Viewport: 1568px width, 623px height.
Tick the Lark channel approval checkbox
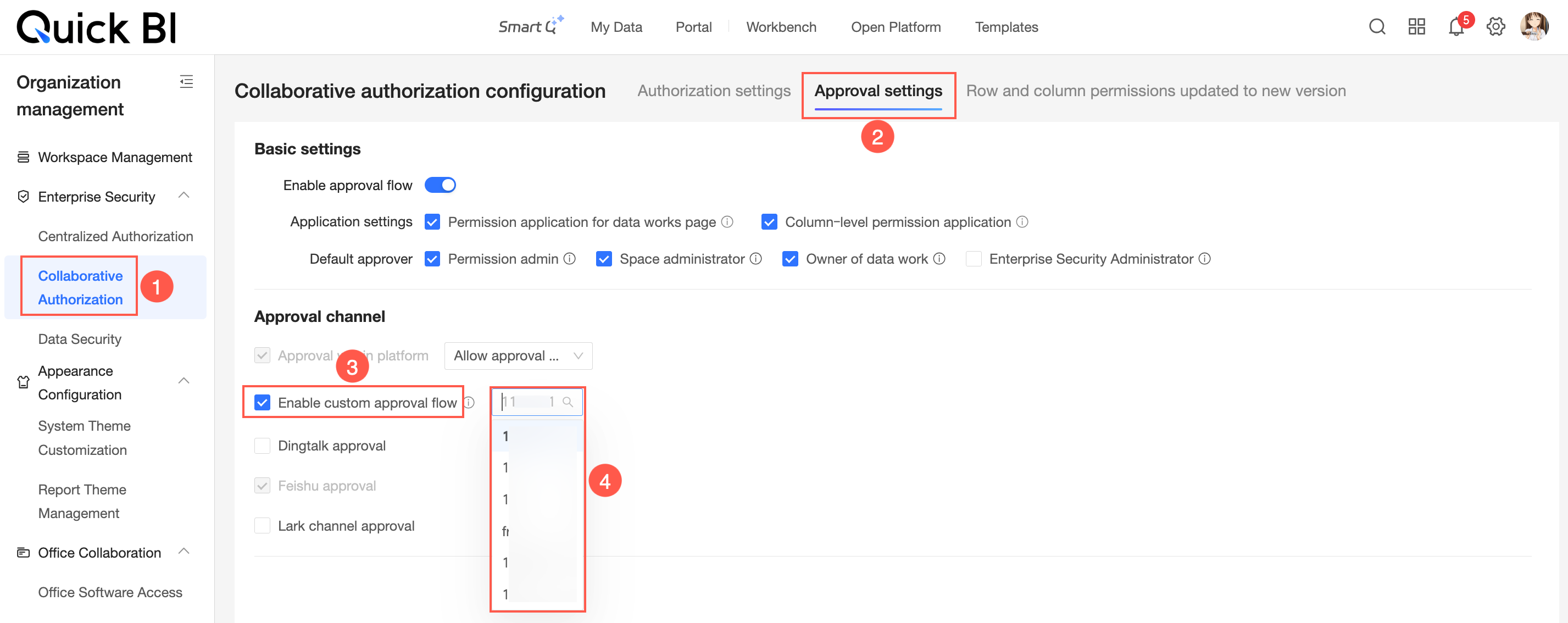click(x=263, y=526)
